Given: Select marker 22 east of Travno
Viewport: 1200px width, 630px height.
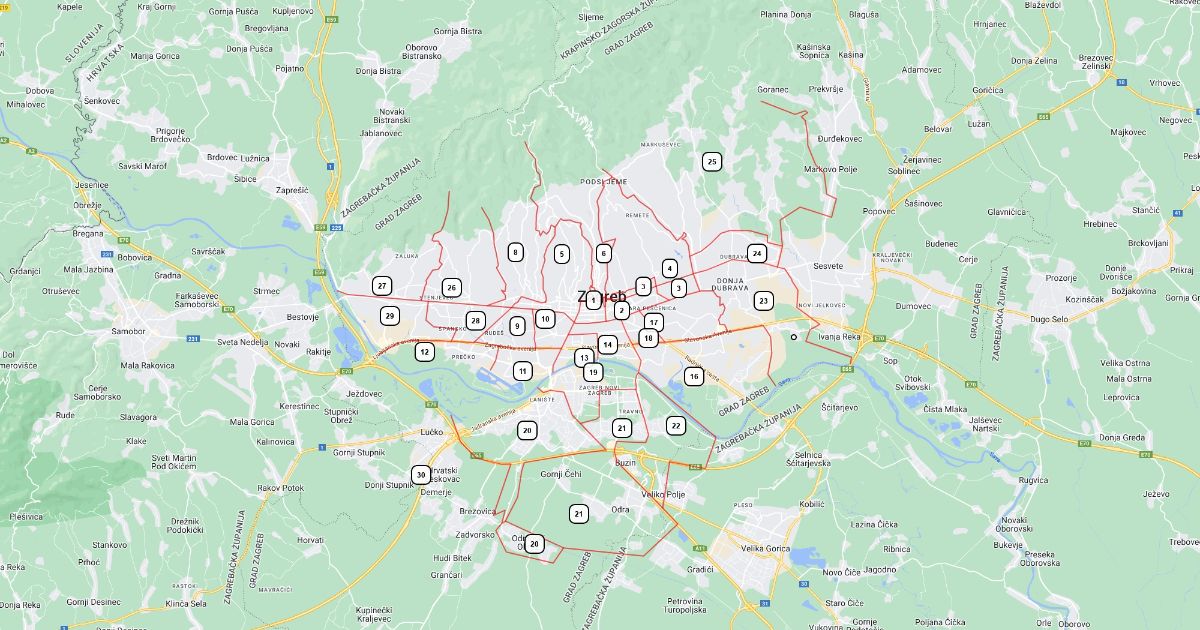Looking at the screenshot, I should click(676, 425).
